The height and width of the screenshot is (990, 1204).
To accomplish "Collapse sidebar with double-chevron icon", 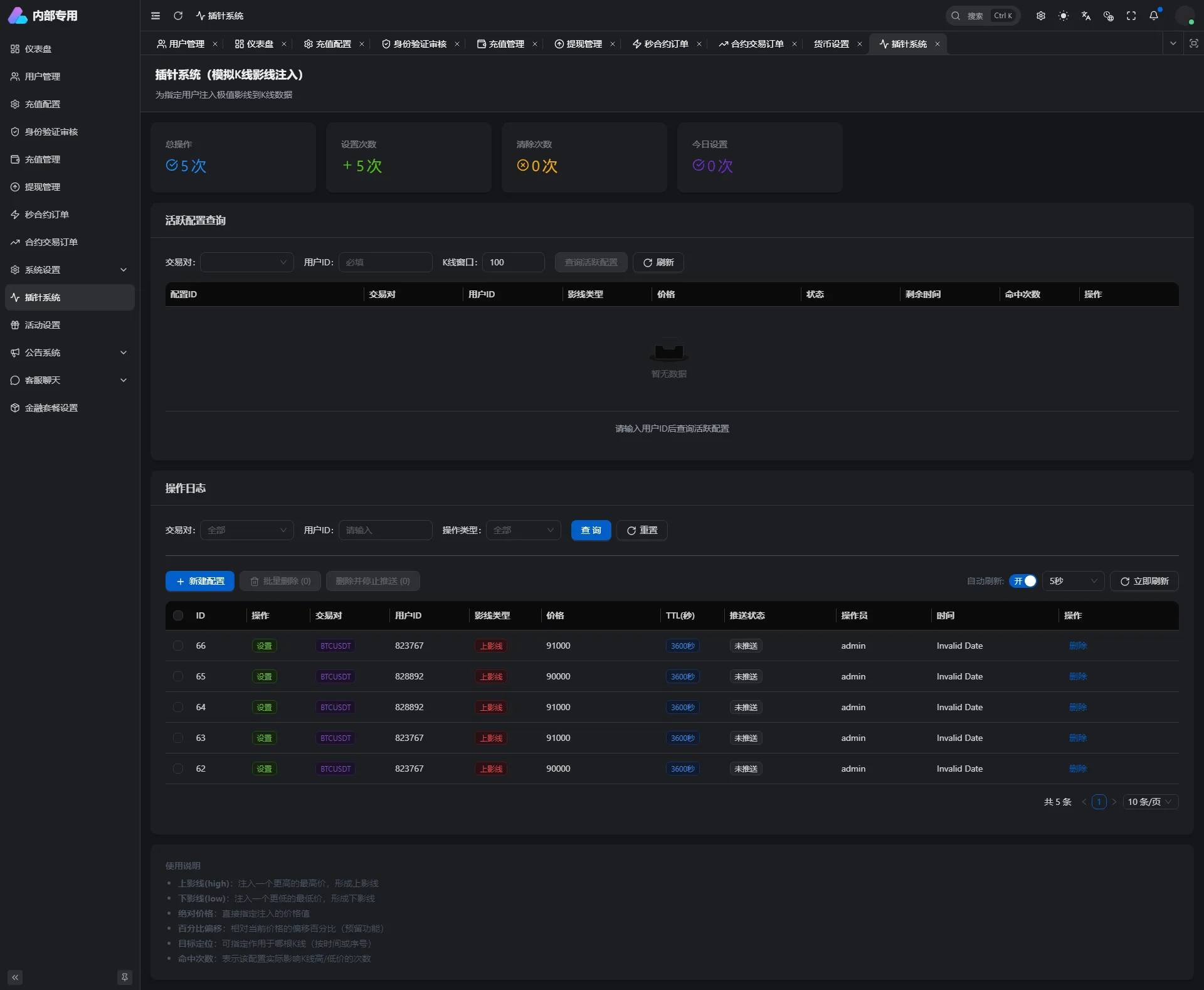I will pos(15,977).
